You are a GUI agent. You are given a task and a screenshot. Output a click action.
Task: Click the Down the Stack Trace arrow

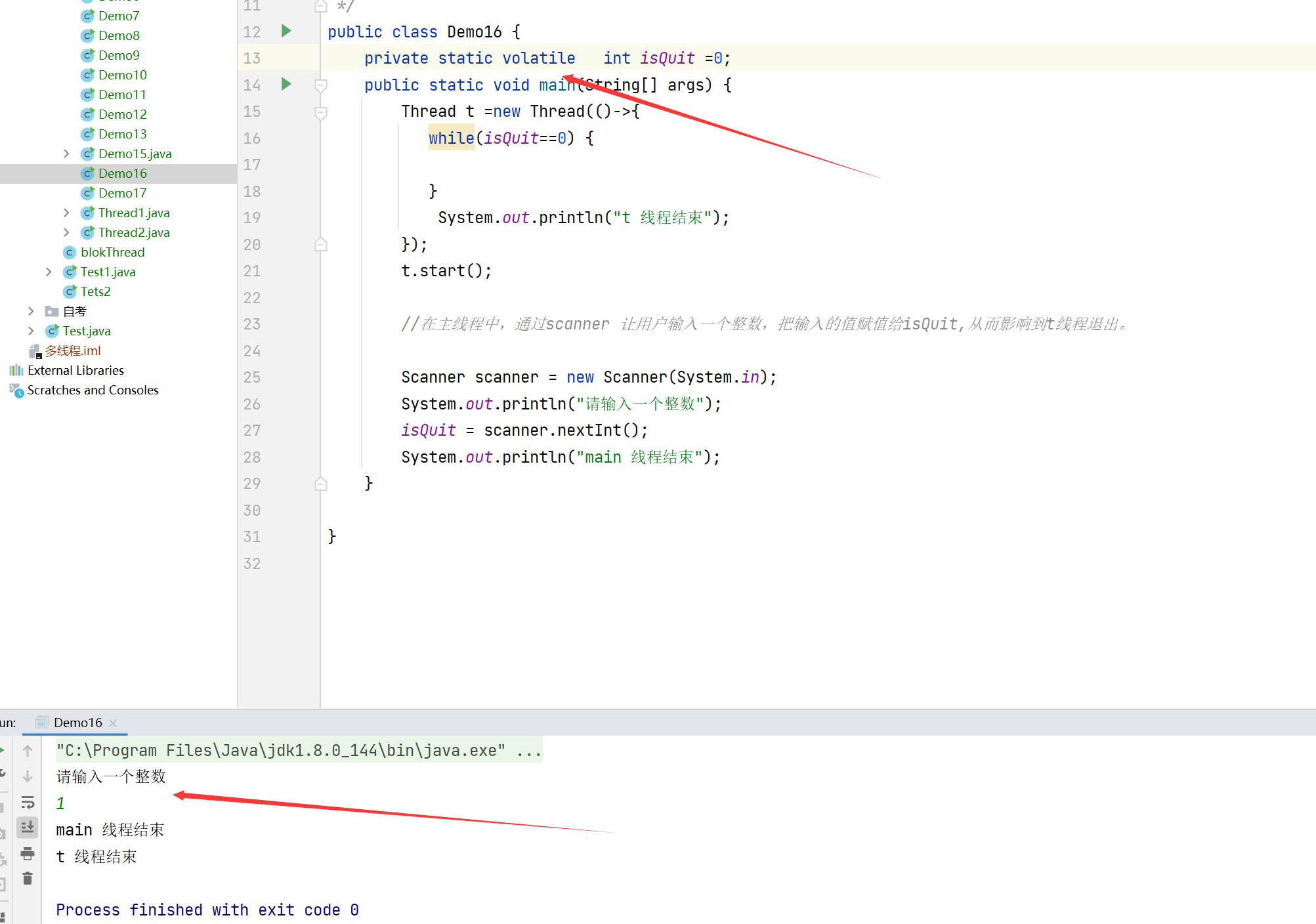pyautogui.click(x=28, y=776)
